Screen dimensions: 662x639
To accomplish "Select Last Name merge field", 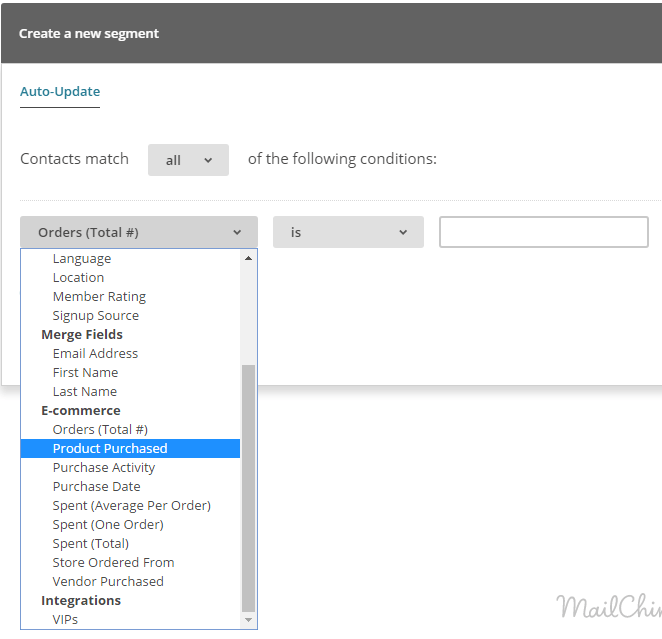I will [x=130, y=392].
